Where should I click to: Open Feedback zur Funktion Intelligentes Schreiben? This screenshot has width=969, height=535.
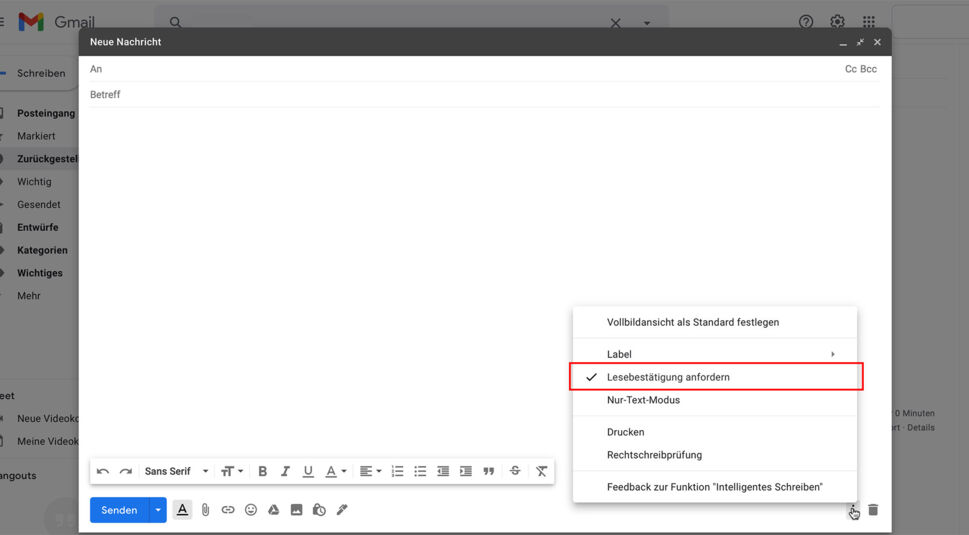(715, 487)
